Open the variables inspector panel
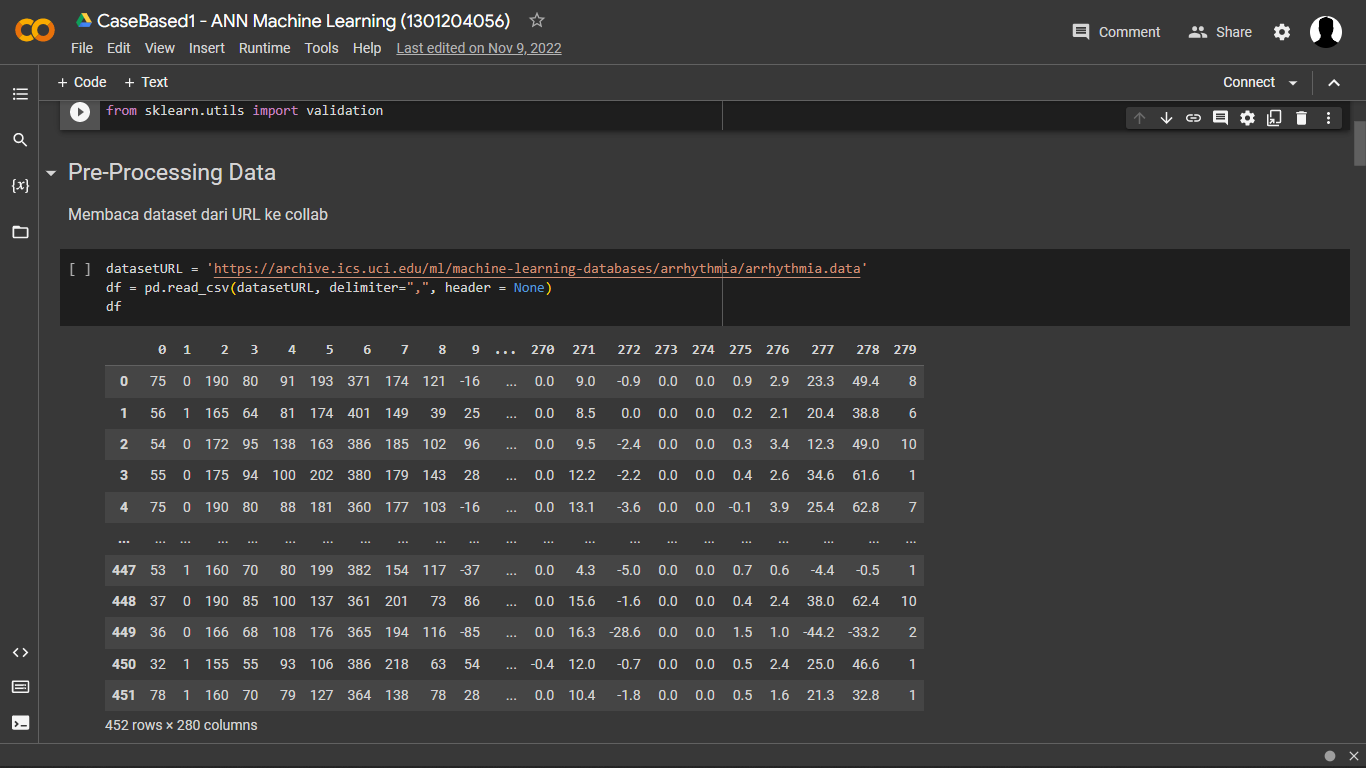Viewport: 1366px width, 768px height. [20, 186]
